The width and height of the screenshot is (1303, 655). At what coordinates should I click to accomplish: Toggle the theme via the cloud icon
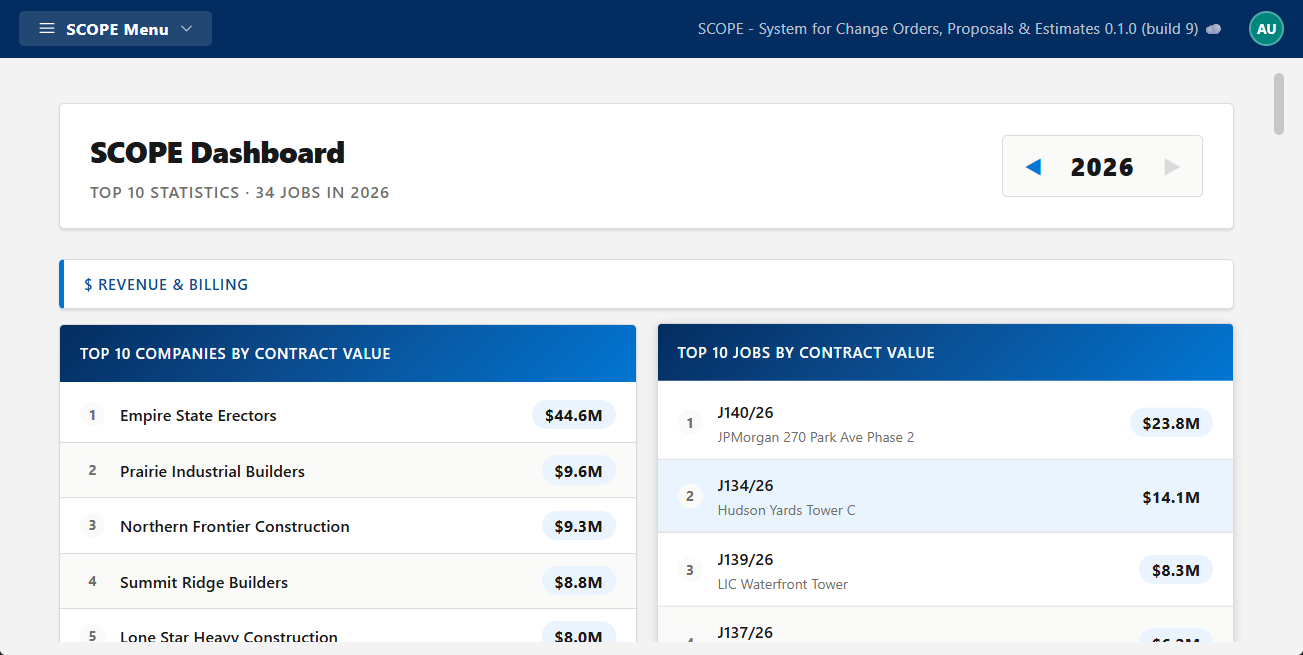(x=1213, y=30)
